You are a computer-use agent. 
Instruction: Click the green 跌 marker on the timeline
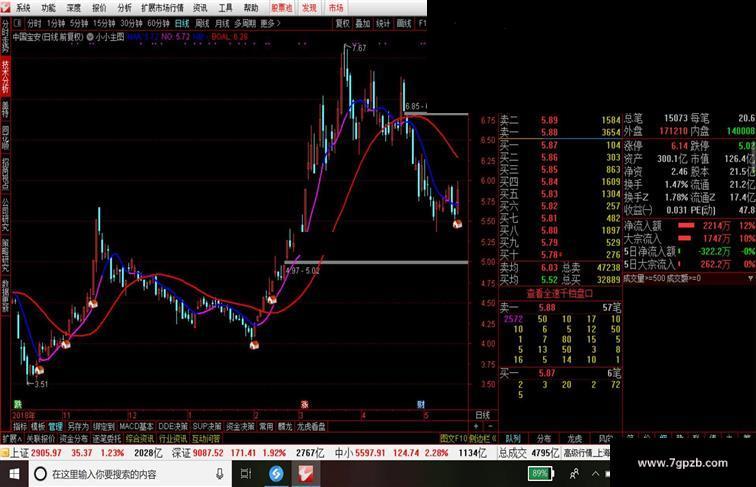17,404
